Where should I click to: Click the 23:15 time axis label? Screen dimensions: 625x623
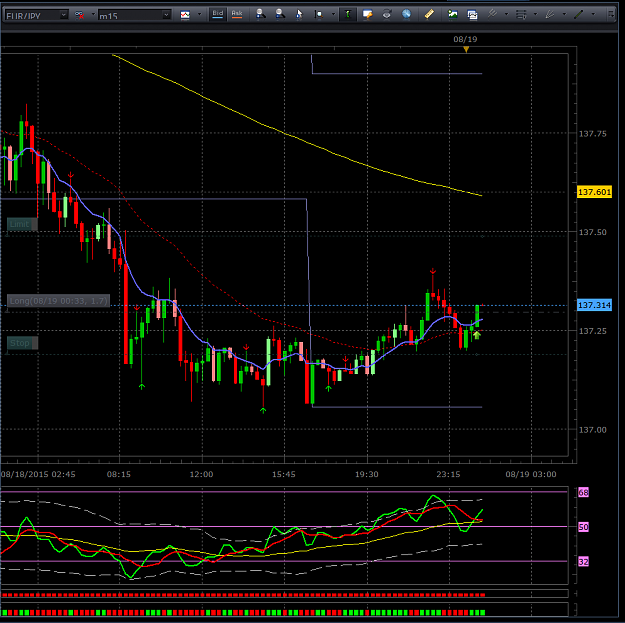(448, 474)
